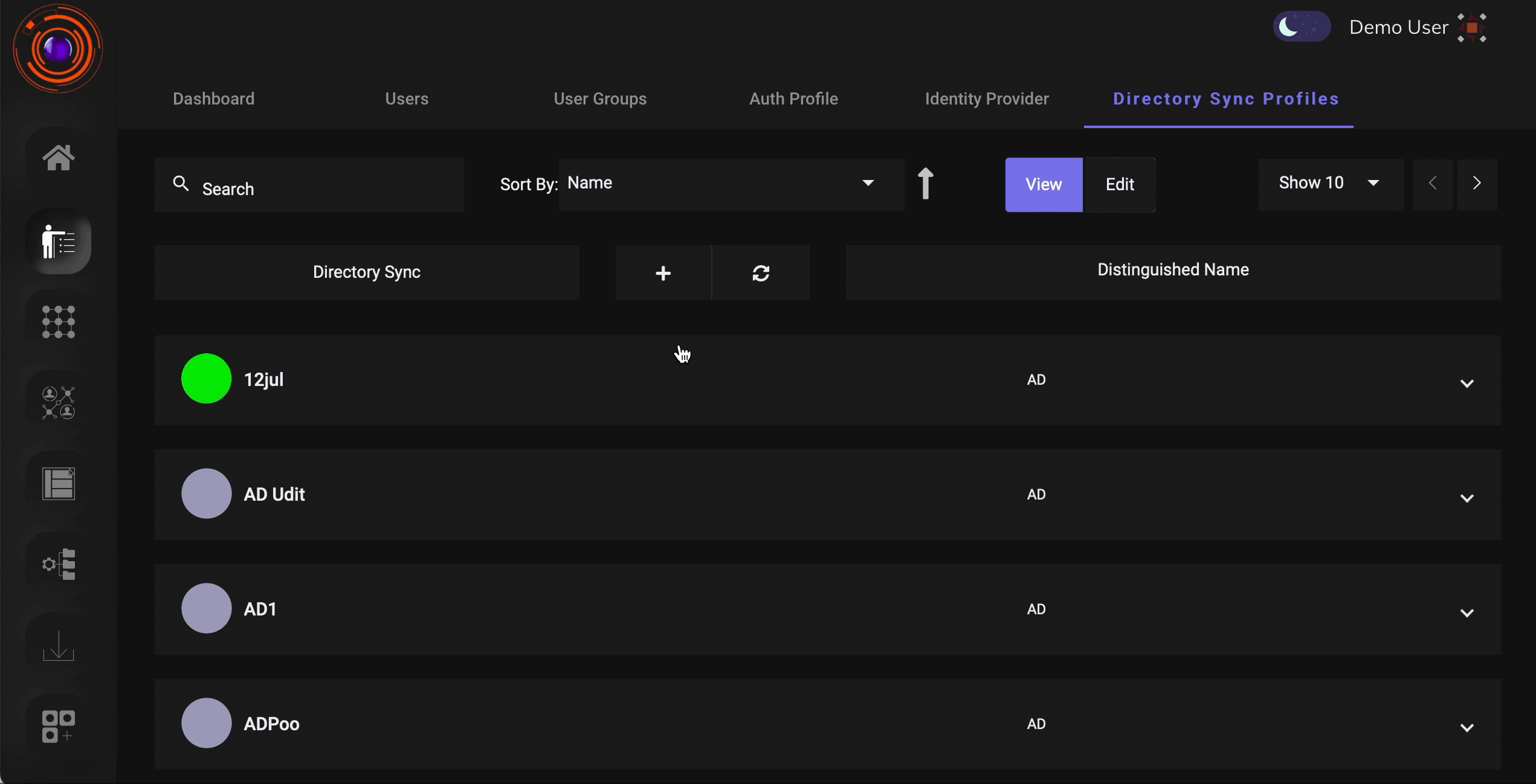This screenshot has height=784, width=1536.
Task: Select the Auth Profile tab
Action: pyautogui.click(x=794, y=98)
